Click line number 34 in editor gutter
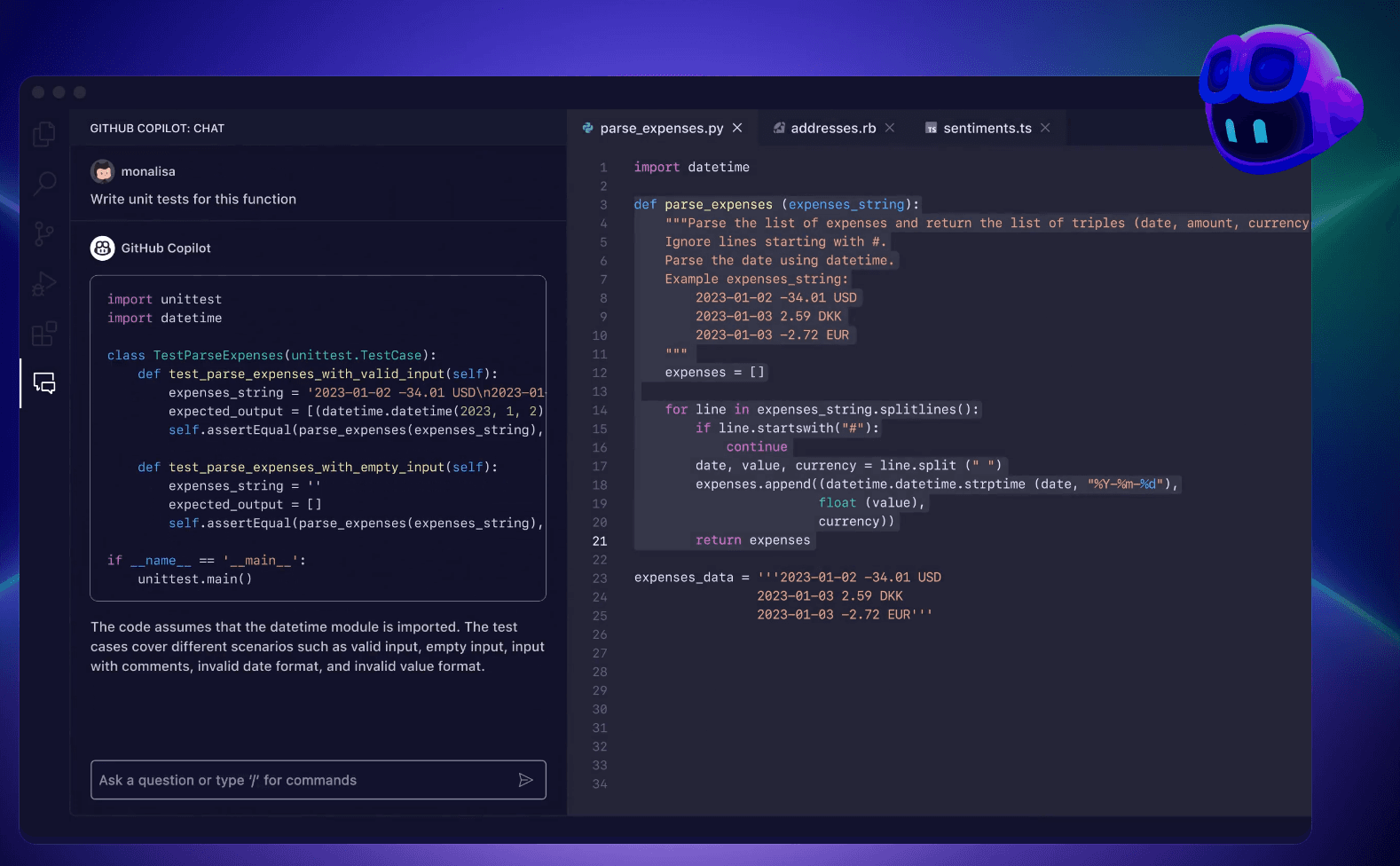 click(600, 784)
